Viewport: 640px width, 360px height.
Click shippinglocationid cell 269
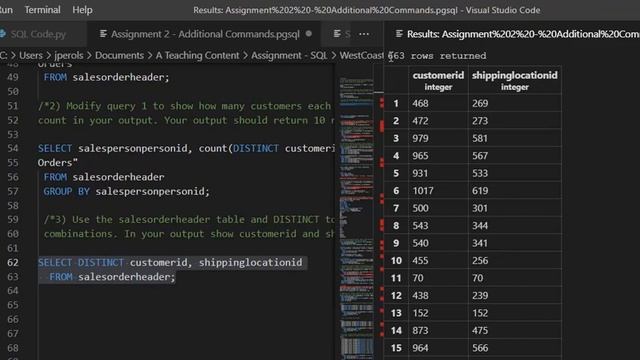click(515, 104)
